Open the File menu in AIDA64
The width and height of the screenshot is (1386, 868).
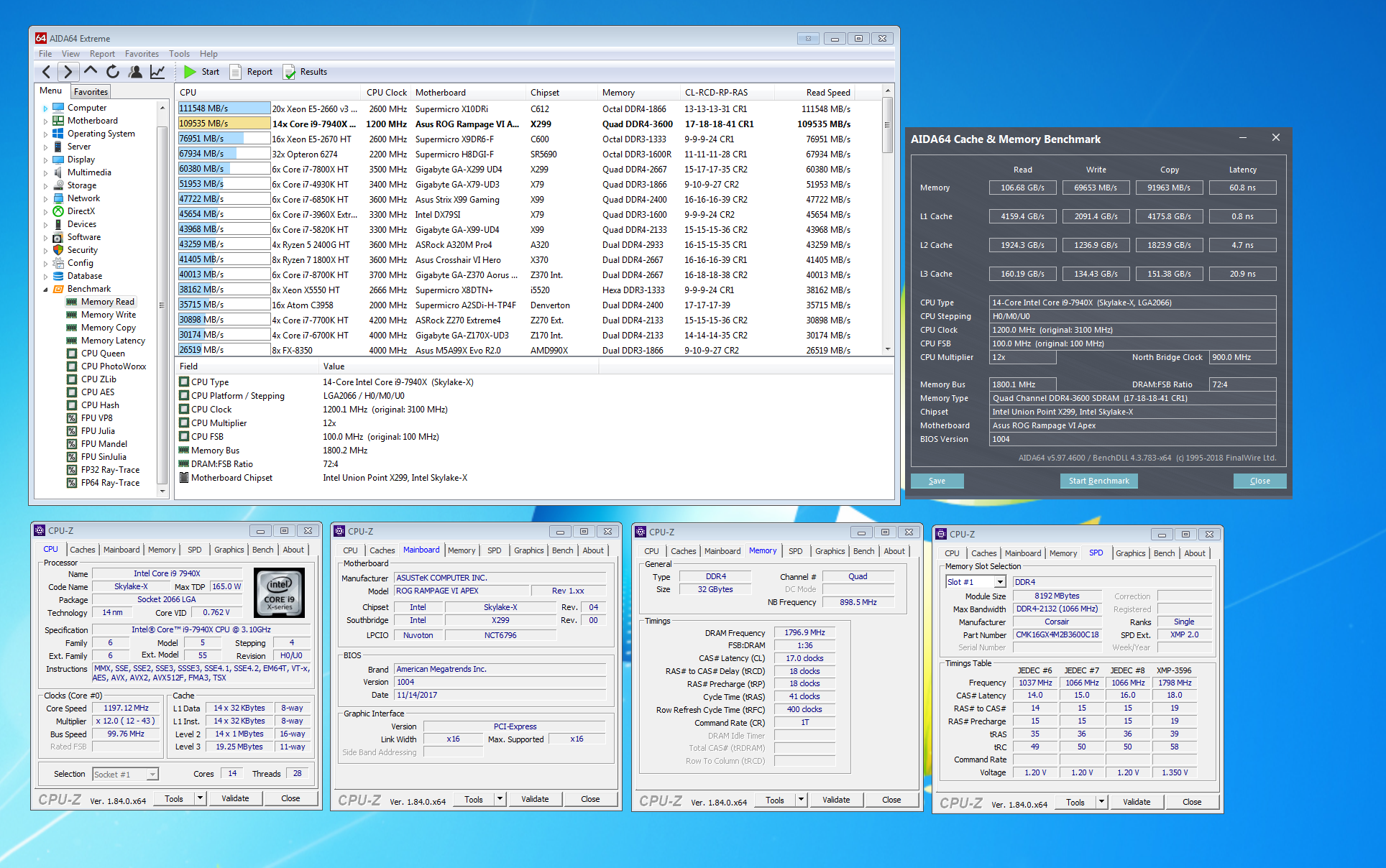click(45, 54)
